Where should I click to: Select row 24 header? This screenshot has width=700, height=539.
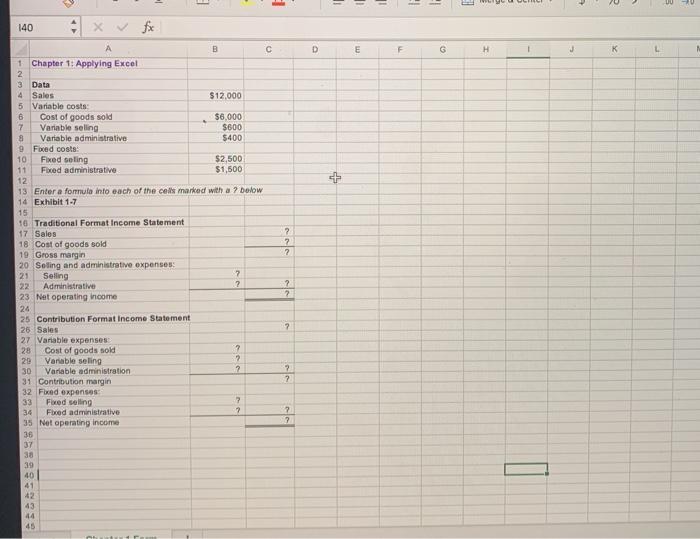point(25,309)
